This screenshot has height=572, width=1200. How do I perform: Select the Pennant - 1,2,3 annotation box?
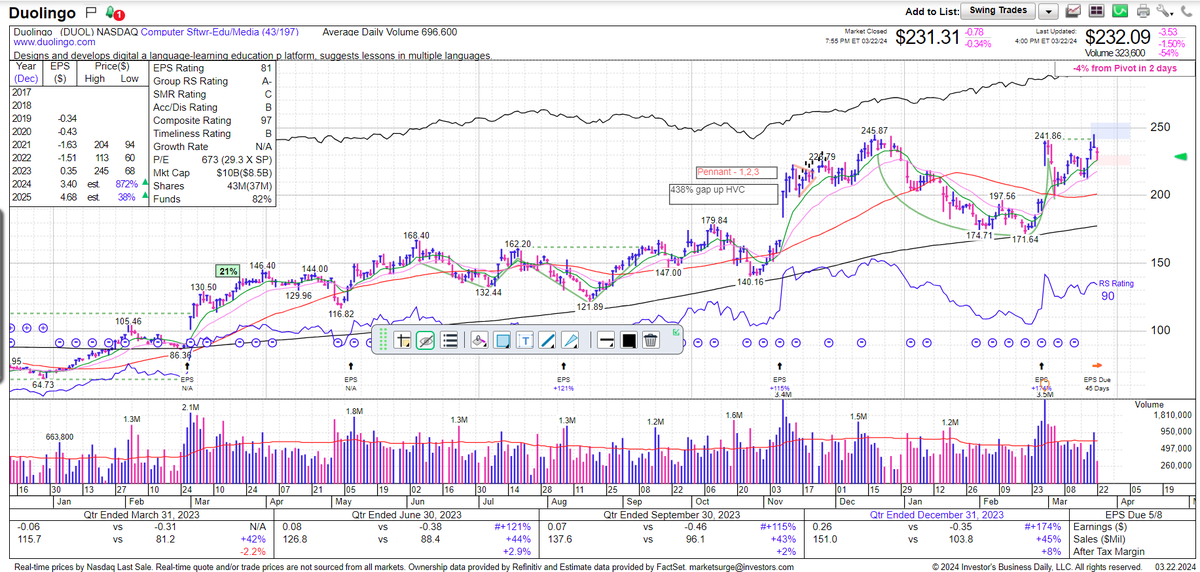point(737,172)
